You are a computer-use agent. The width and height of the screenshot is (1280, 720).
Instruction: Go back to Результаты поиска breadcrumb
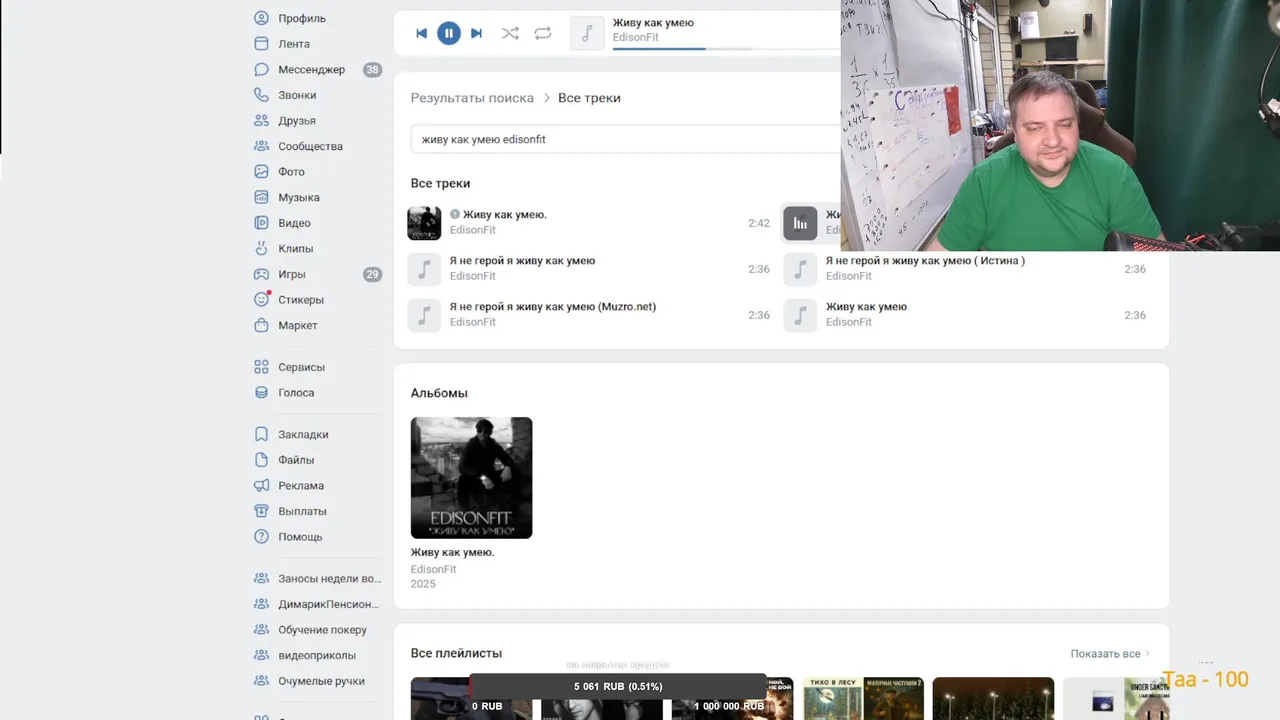click(472, 98)
